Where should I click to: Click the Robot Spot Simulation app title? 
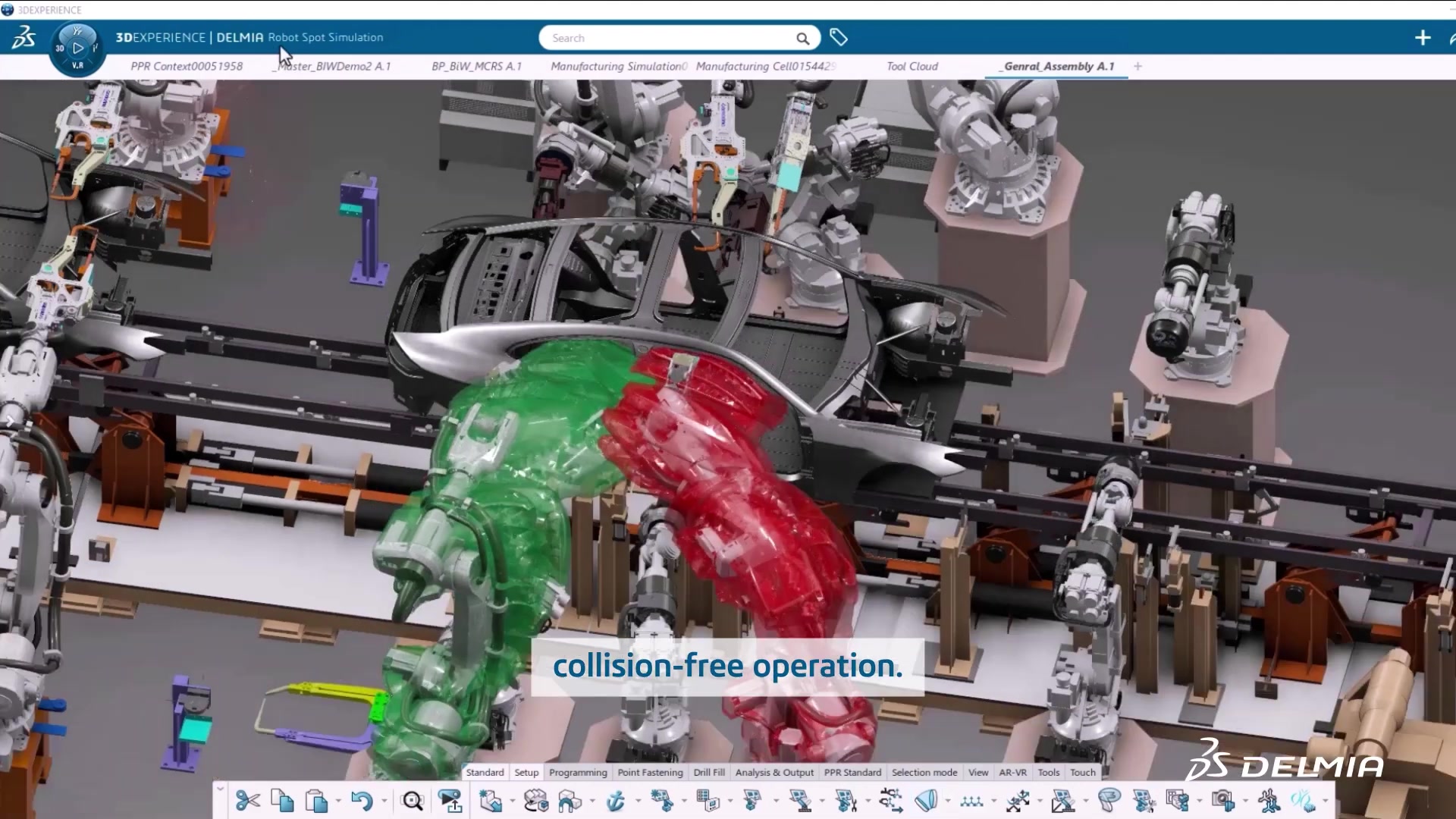click(325, 37)
